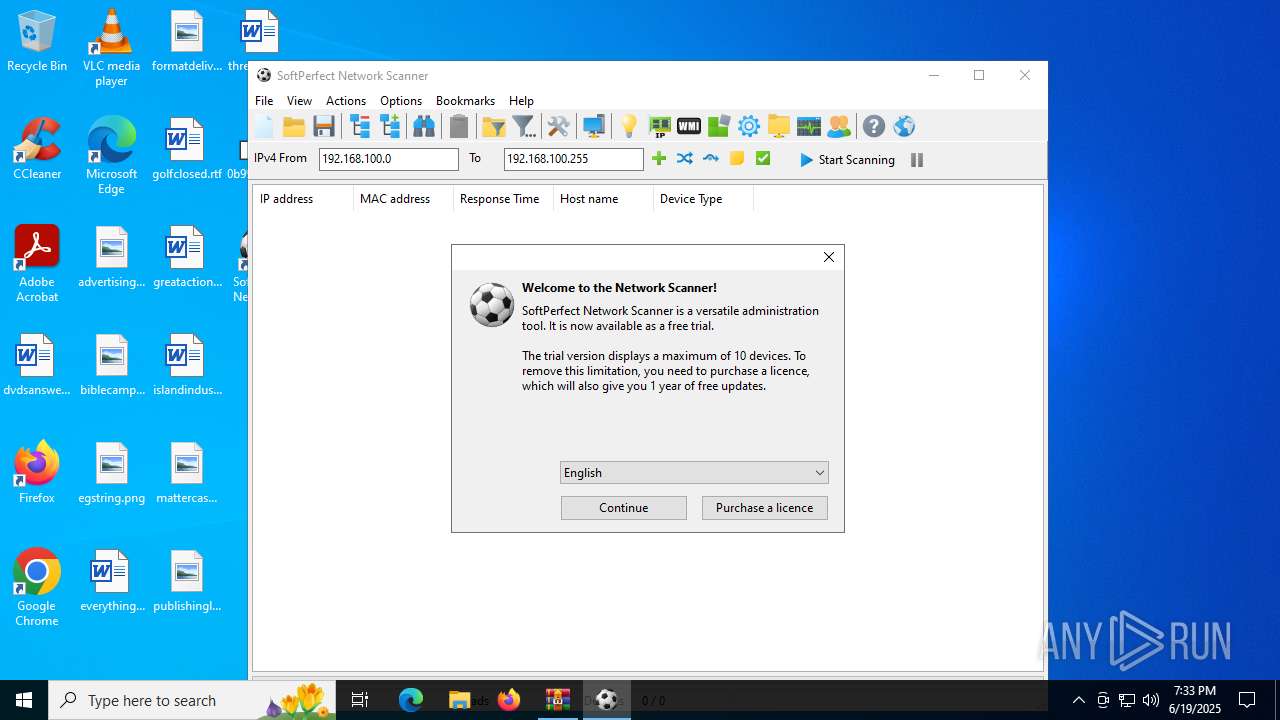This screenshot has height=720, width=1280.
Task: Close the welcome dialog with X
Action: point(829,257)
